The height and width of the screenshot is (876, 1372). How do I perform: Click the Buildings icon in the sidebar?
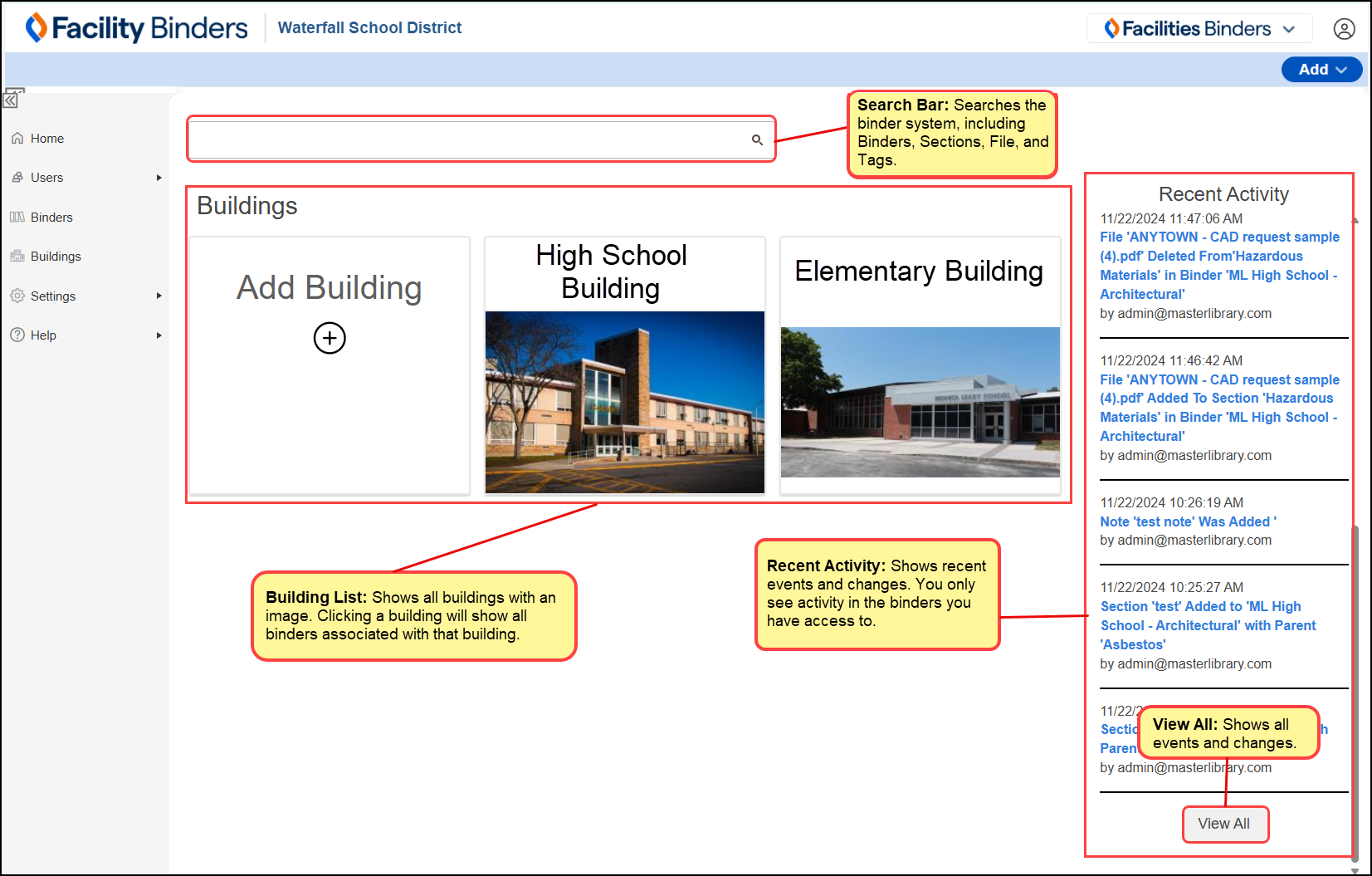point(17,257)
